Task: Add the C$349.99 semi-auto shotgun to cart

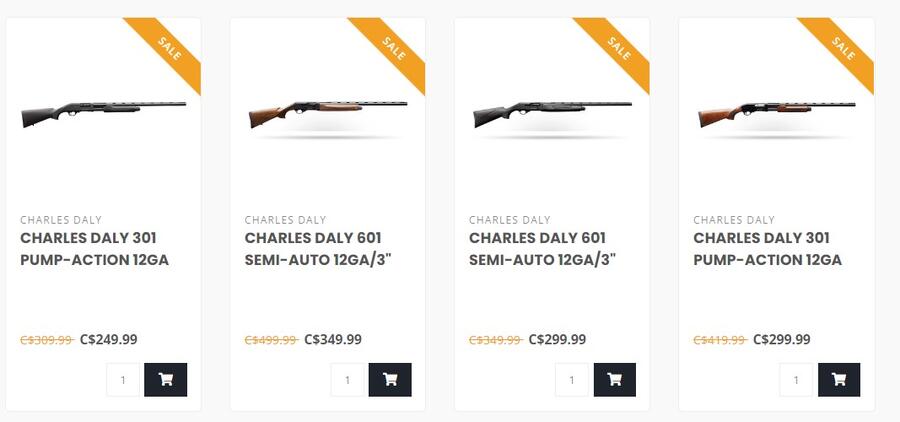Action: point(390,380)
